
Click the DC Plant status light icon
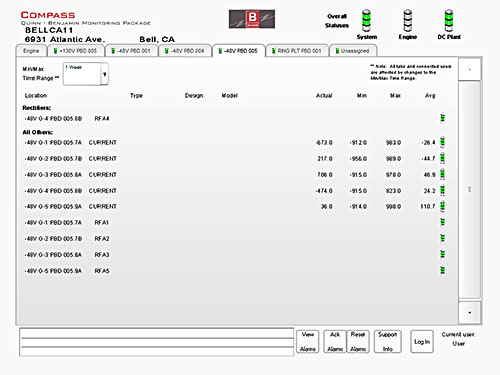tap(449, 21)
